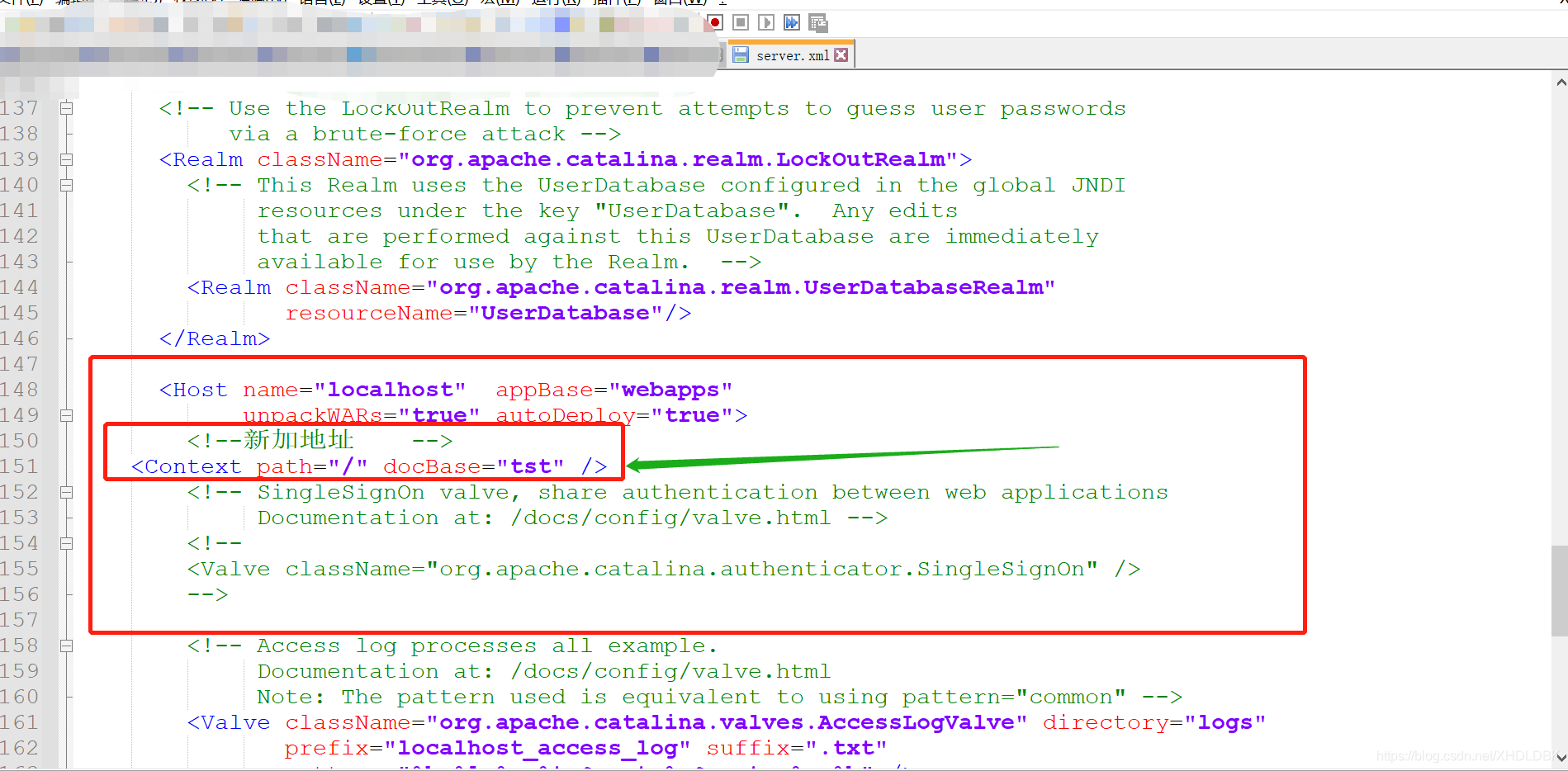Start macro recording with the red record icon
The image size is (1568, 771).
pyautogui.click(x=716, y=22)
